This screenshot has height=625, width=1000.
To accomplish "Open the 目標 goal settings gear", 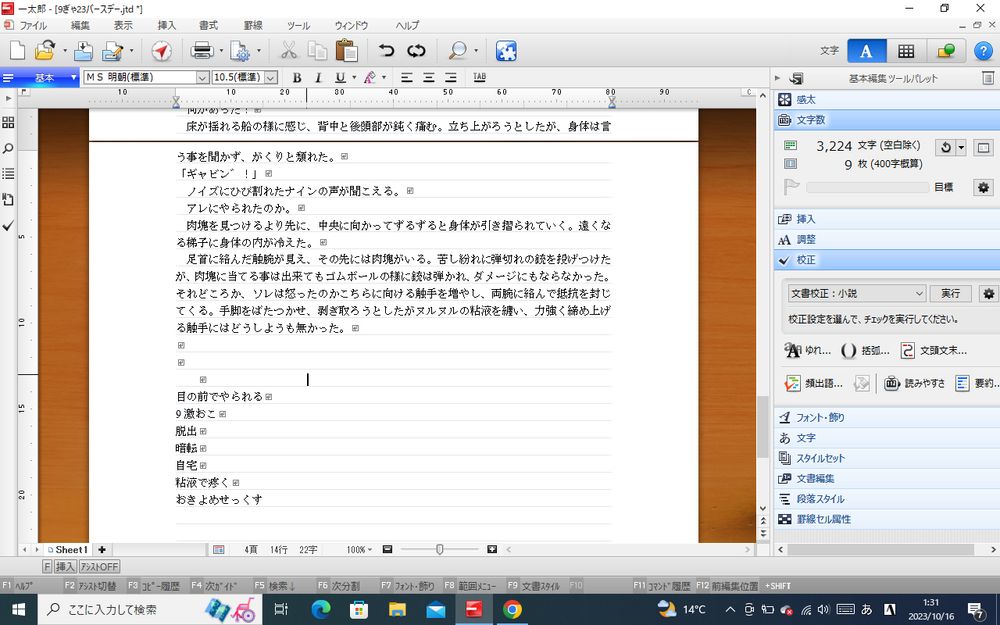I will pos(983,188).
